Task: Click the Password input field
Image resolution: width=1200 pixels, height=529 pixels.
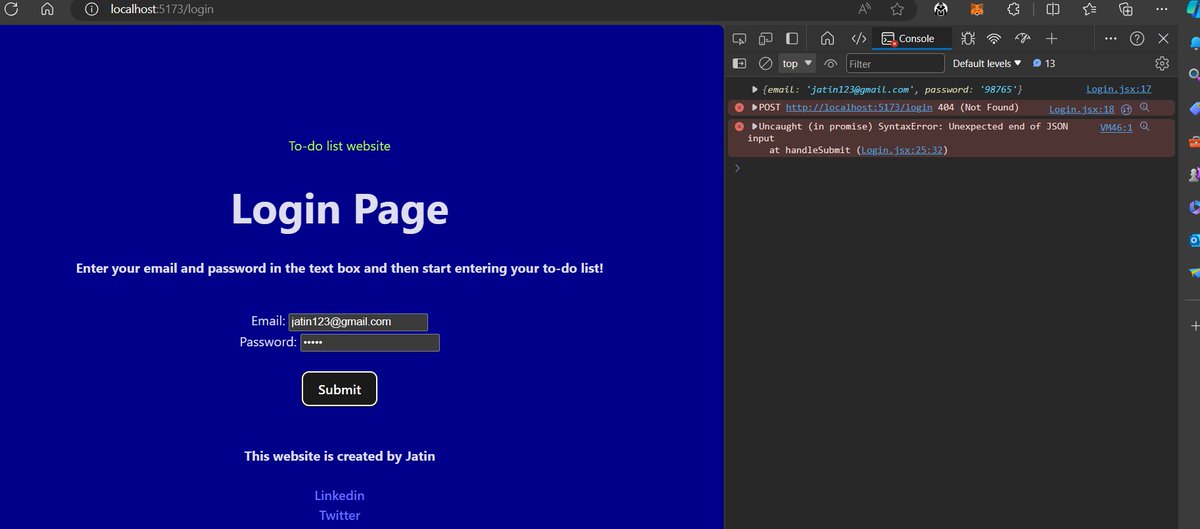Action: 370,343
